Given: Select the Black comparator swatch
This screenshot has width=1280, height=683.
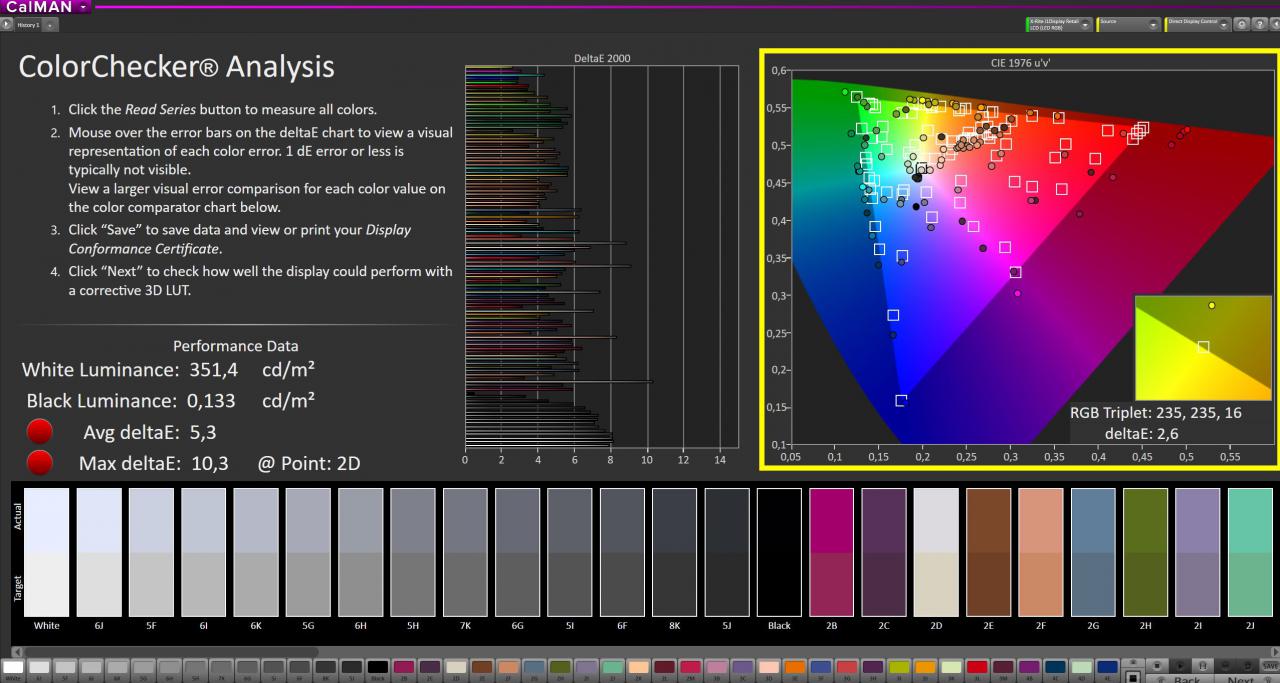Looking at the screenshot, I should point(779,552).
